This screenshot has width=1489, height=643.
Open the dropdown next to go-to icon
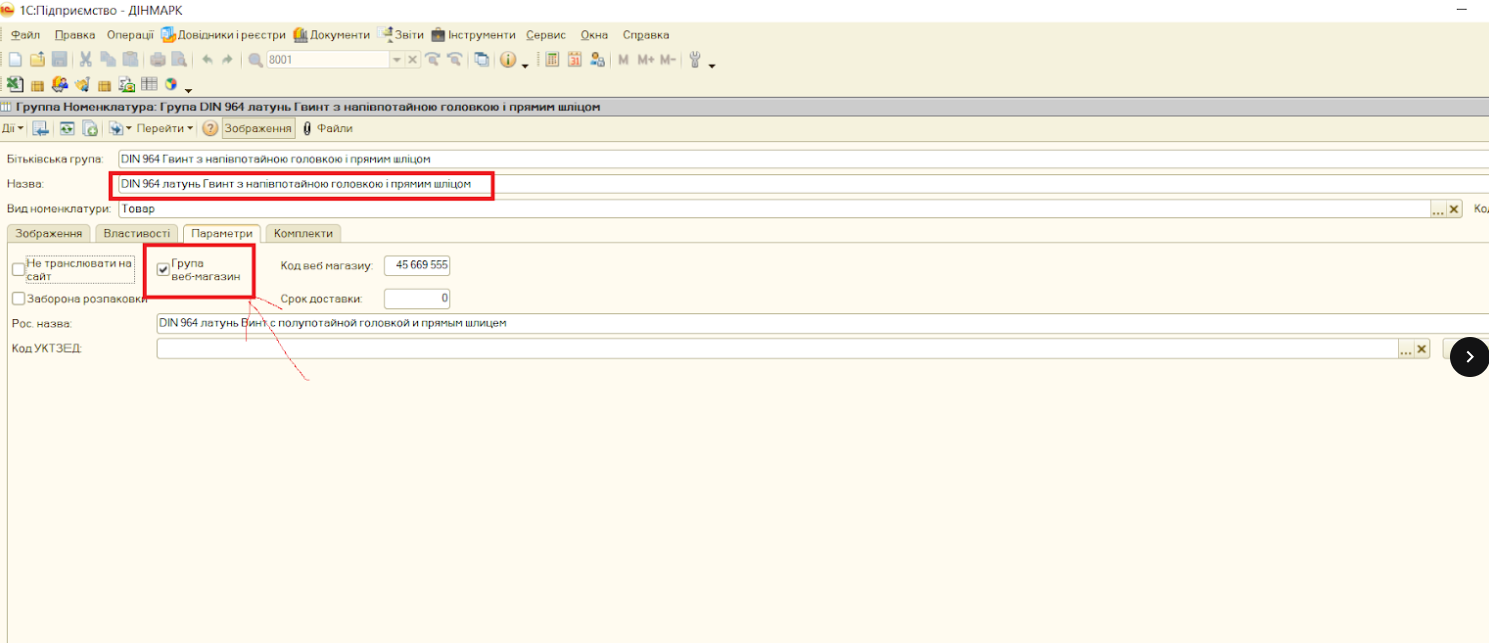(129, 128)
